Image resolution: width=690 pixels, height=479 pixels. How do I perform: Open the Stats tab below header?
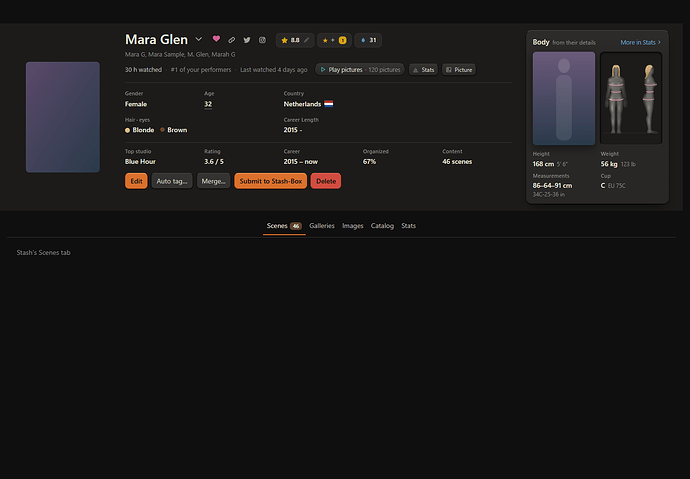(408, 226)
